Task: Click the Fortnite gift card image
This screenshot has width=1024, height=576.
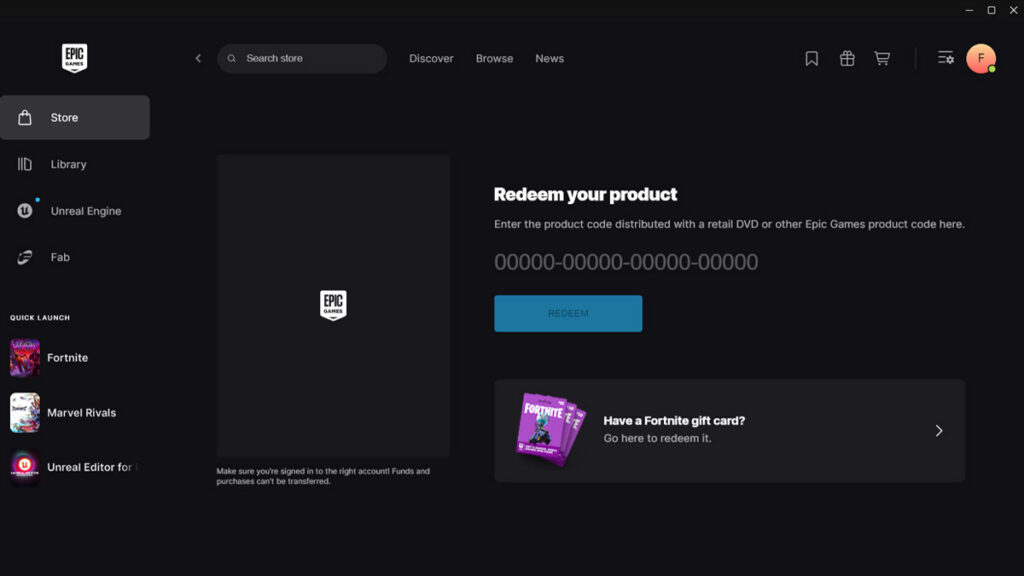Action: click(551, 429)
